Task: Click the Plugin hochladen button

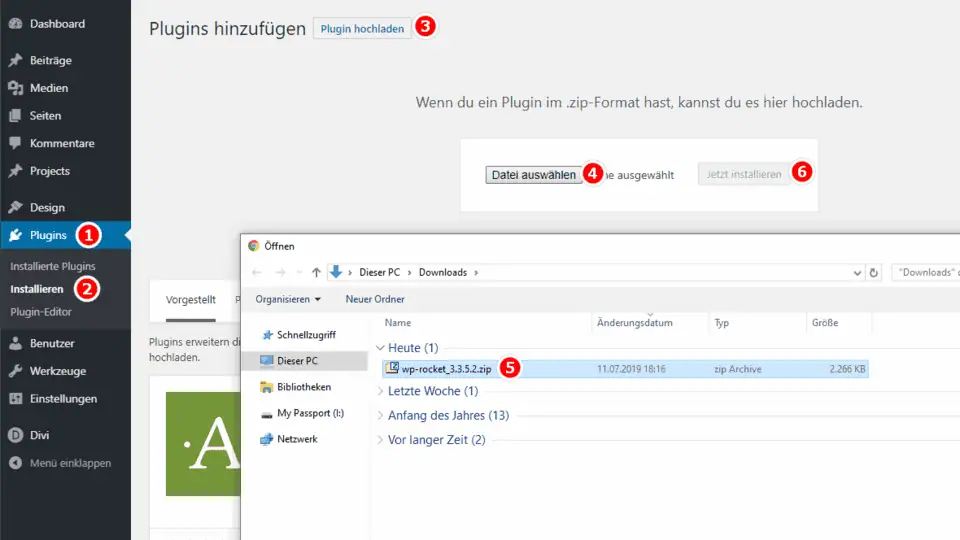Action: tap(362, 29)
